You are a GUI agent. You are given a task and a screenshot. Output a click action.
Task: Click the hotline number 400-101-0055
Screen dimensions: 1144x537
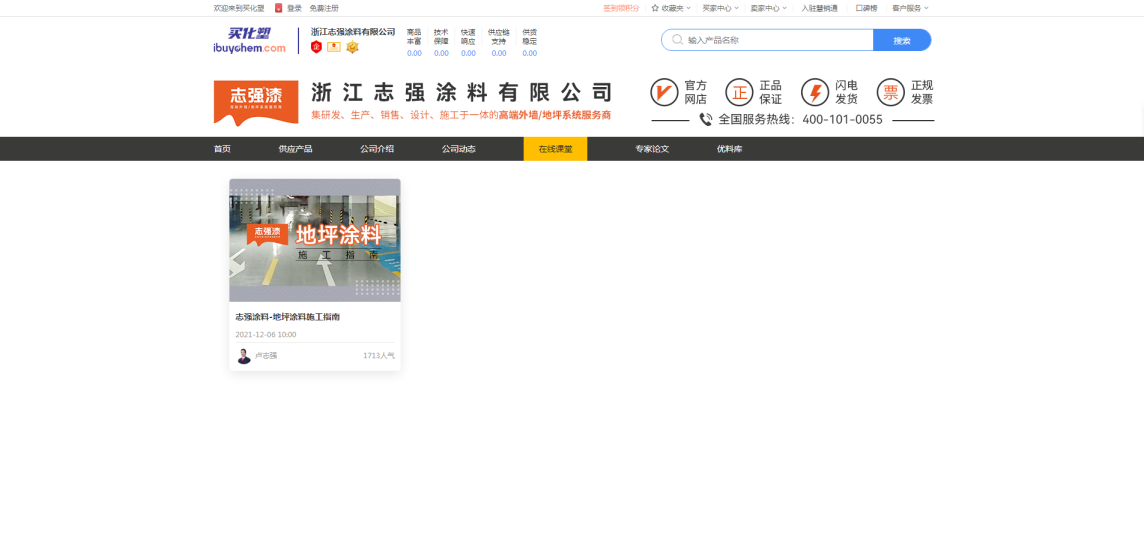[x=842, y=120]
